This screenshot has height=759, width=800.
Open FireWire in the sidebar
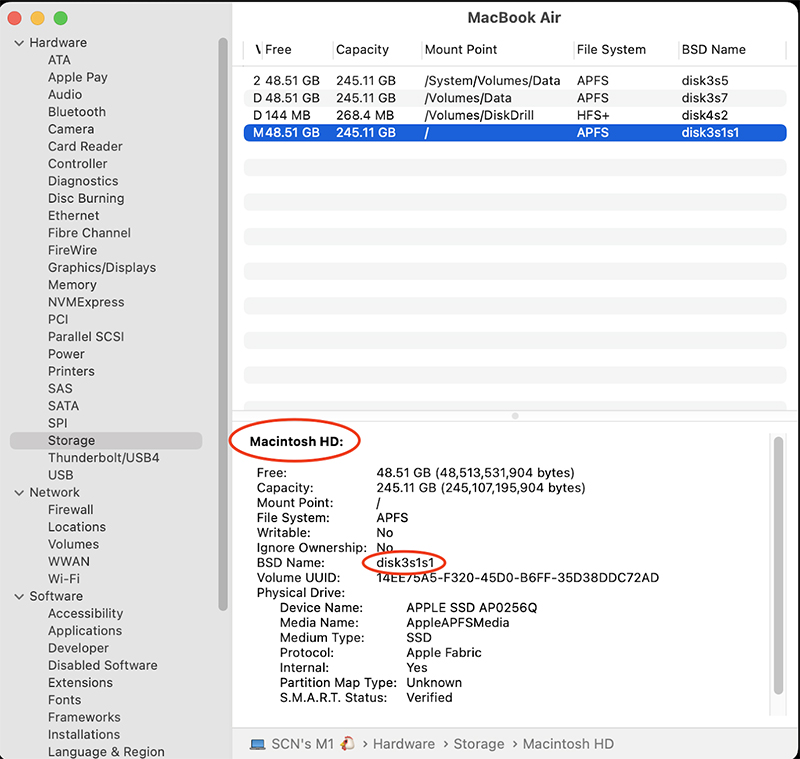(72, 250)
